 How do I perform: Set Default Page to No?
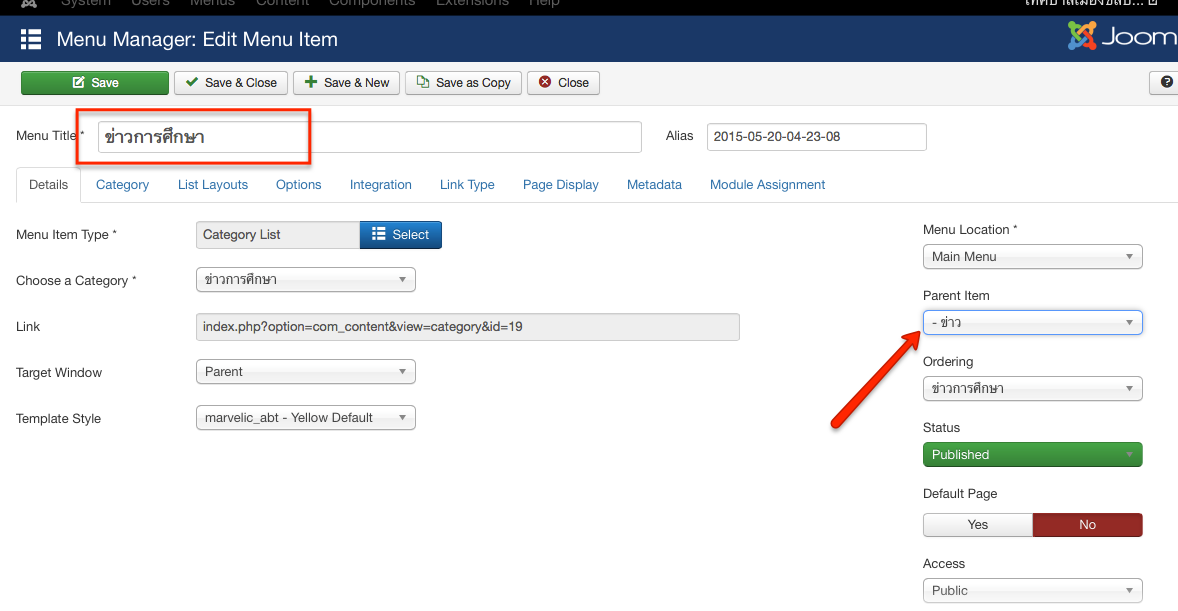coord(1087,525)
